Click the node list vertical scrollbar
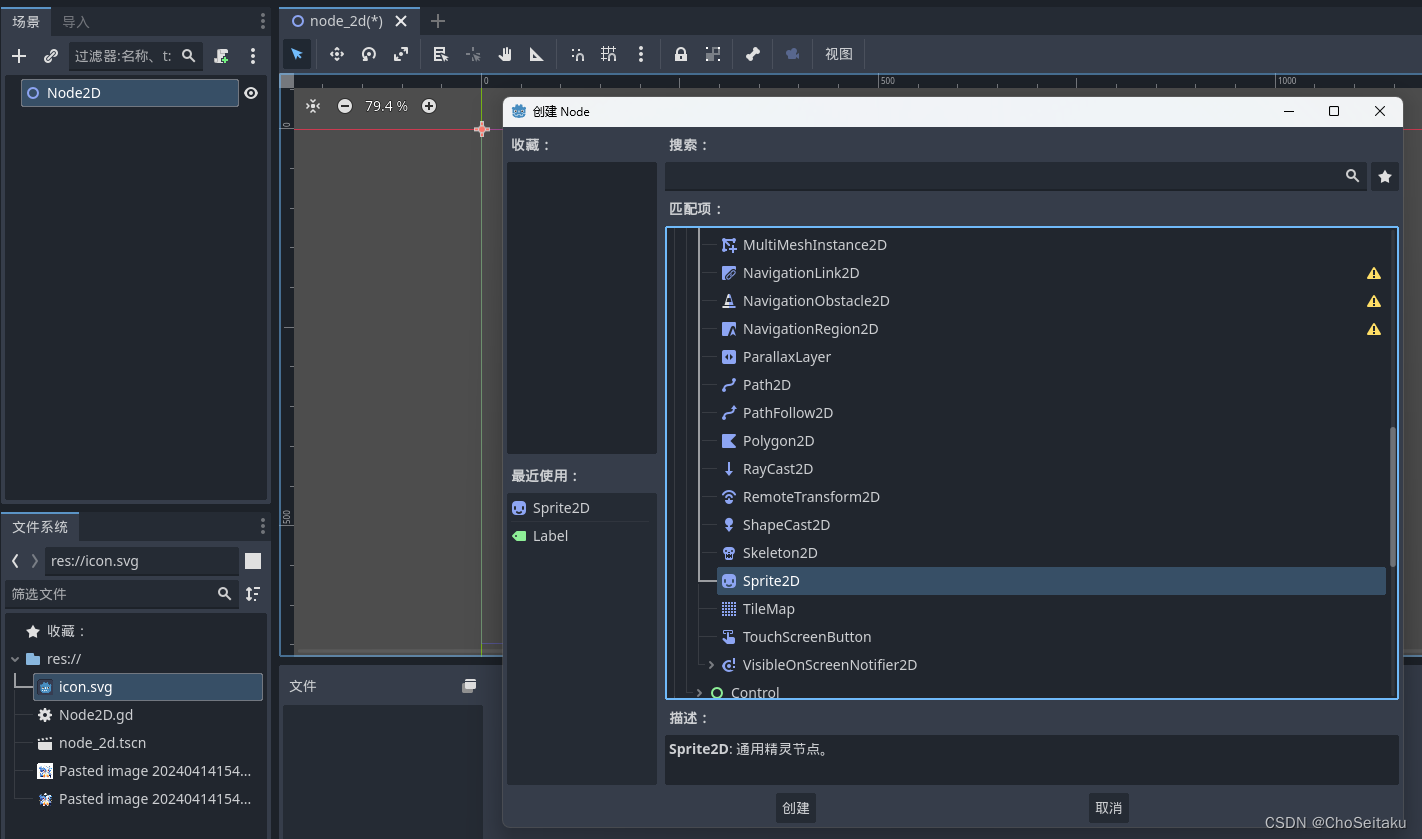1422x839 pixels. [1393, 497]
